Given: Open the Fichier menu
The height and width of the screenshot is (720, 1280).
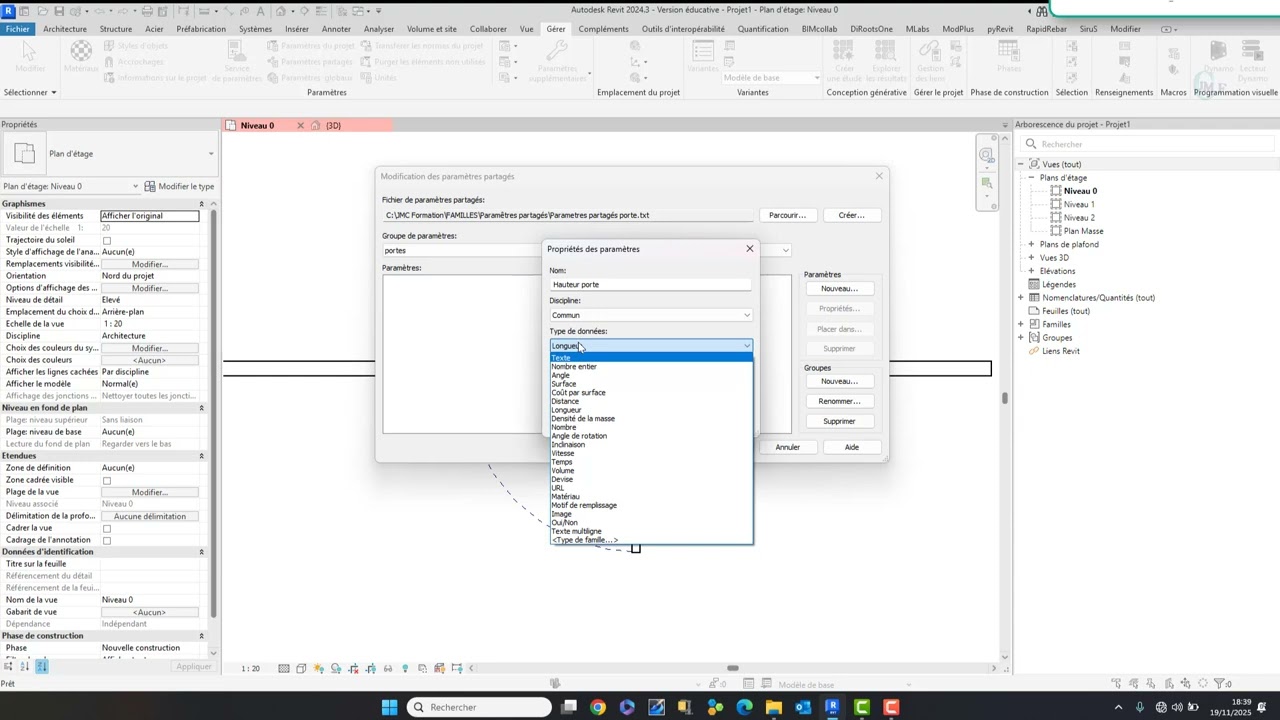Looking at the screenshot, I should [18, 29].
